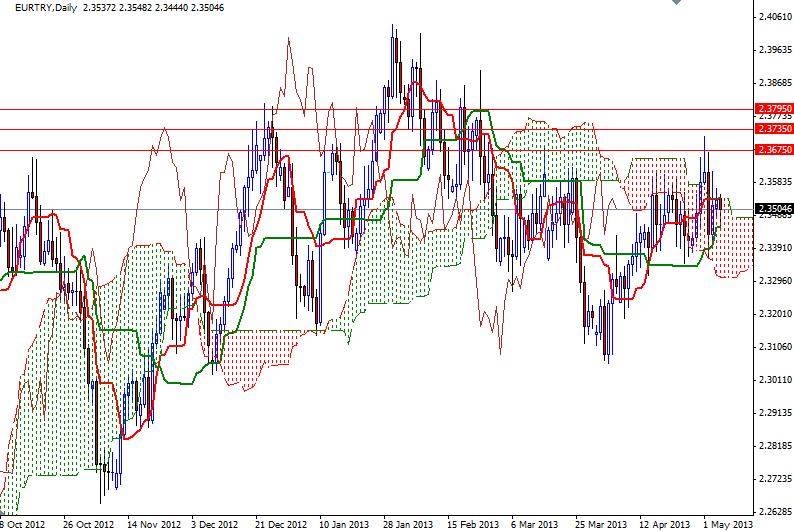The height and width of the screenshot is (532, 794).
Task: Click the 14 Nov 2012 date label
Action: pyautogui.click(x=153, y=524)
